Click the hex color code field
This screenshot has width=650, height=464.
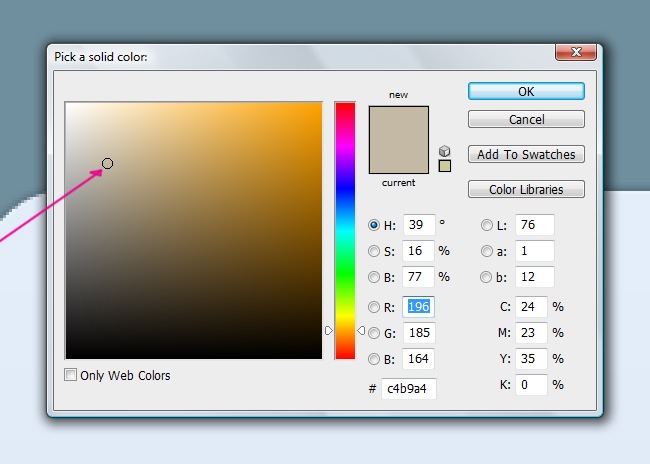(408, 389)
